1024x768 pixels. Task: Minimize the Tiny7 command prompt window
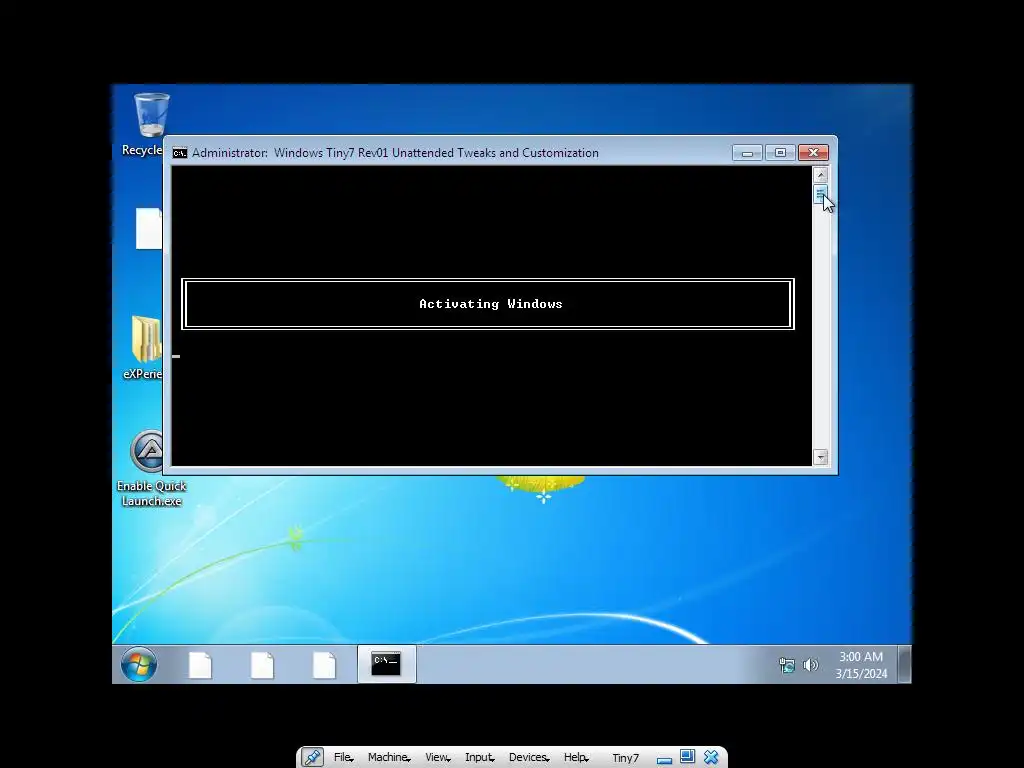pyautogui.click(x=748, y=153)
